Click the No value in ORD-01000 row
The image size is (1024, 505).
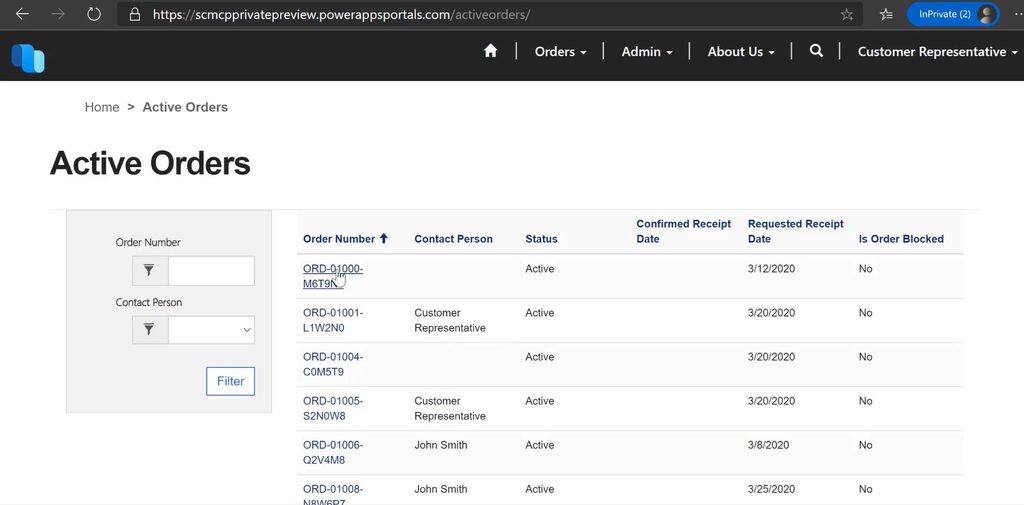click(865, 269)
